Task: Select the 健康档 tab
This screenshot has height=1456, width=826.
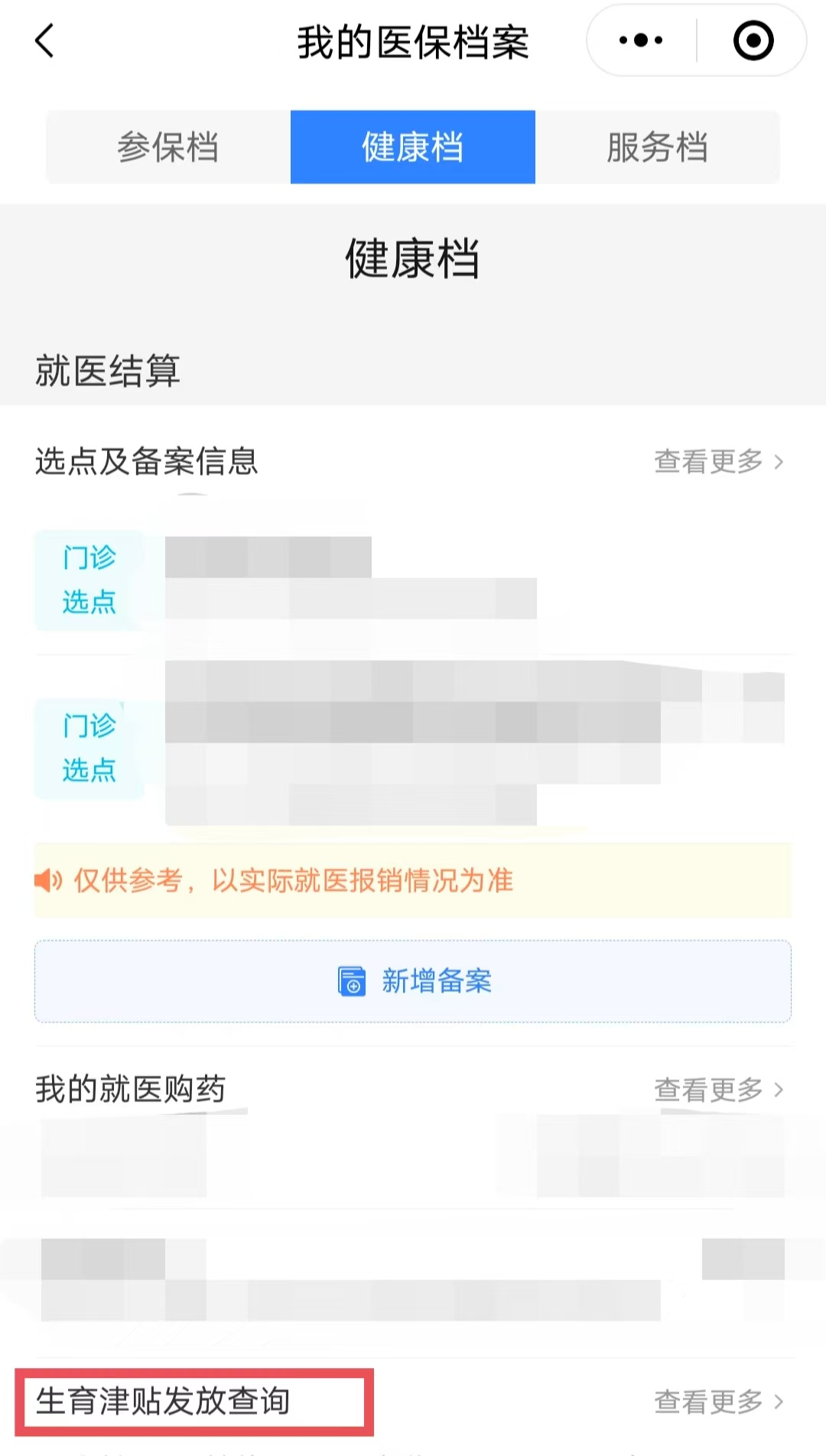Action: [x=413, y=147]
